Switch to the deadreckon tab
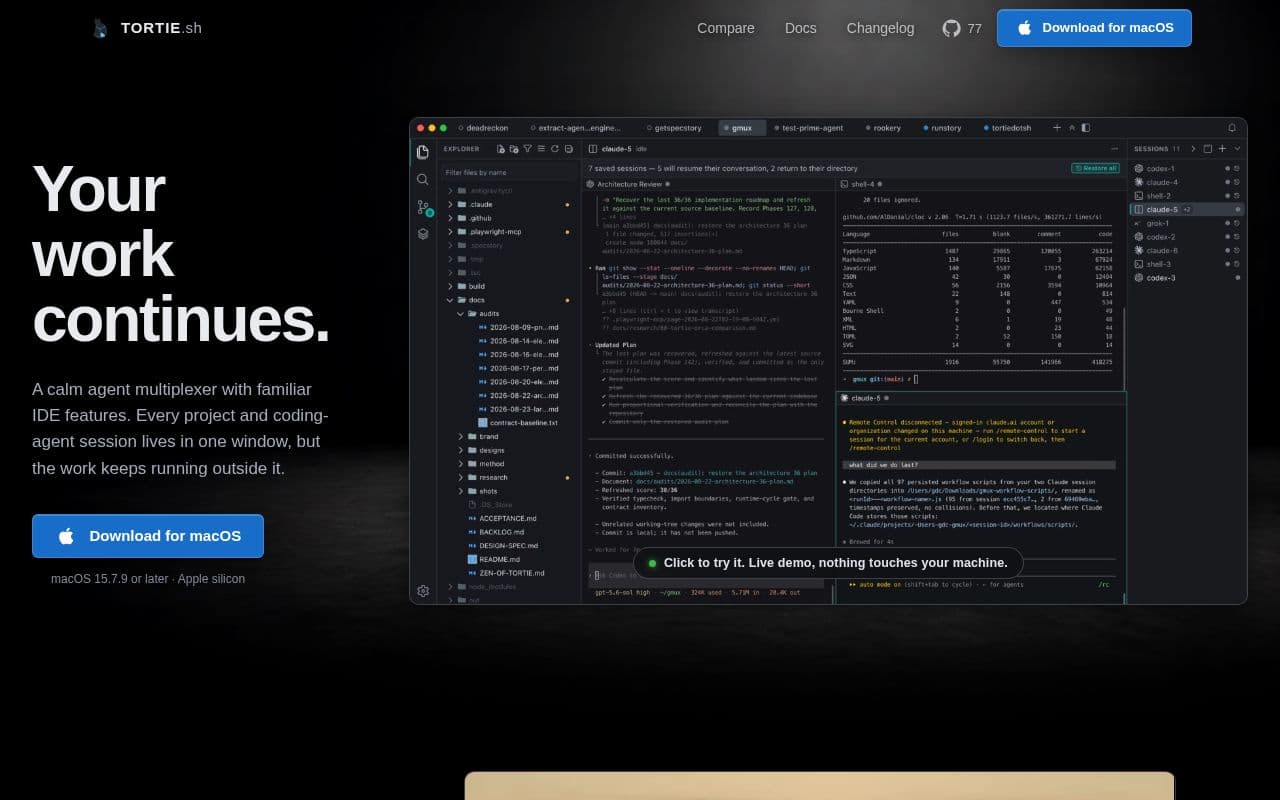Image resolution: width=1280 pixels, height=800 pixels. [x=483, y=128]
